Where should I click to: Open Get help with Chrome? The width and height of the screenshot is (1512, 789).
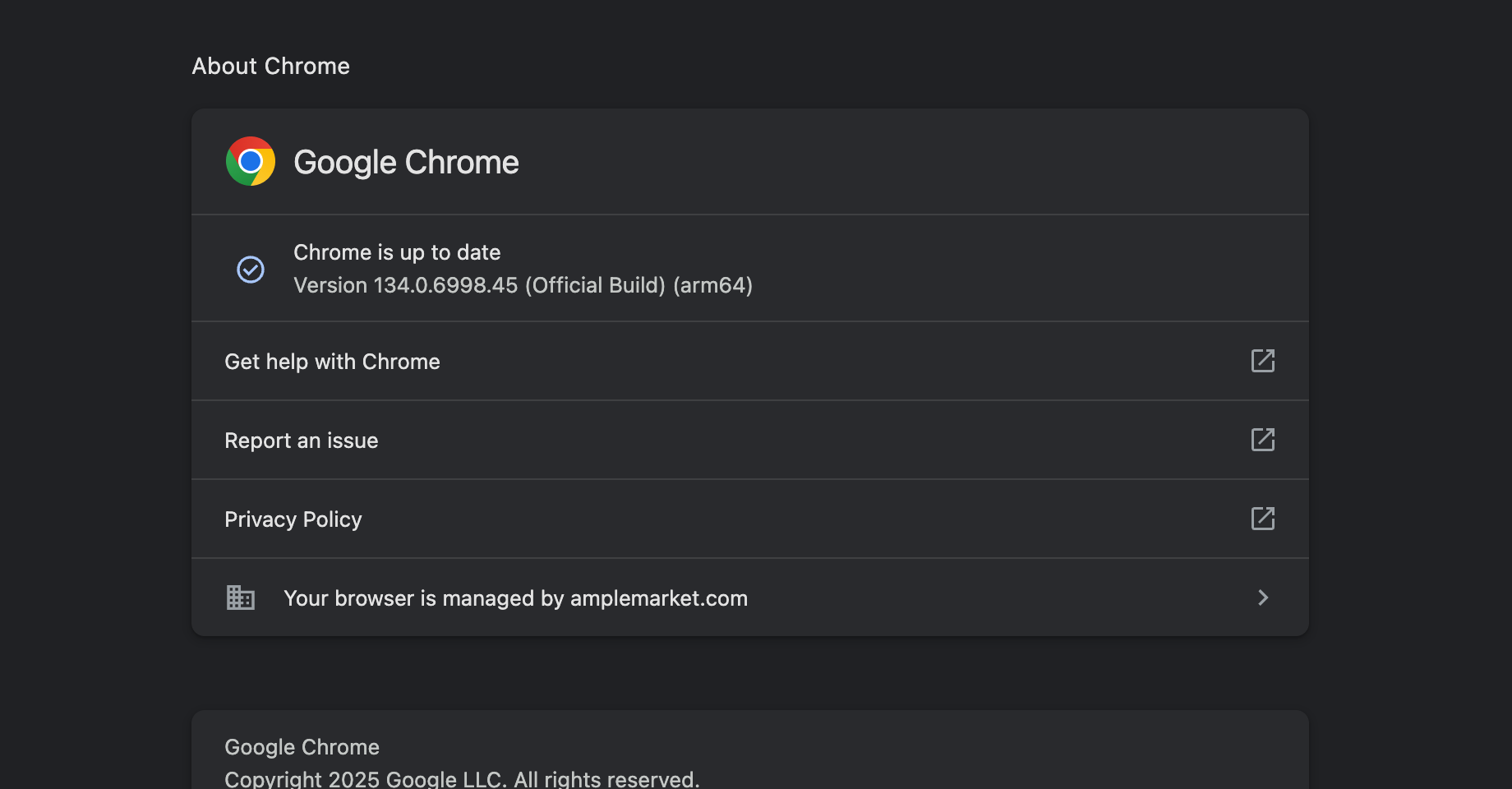749,361
